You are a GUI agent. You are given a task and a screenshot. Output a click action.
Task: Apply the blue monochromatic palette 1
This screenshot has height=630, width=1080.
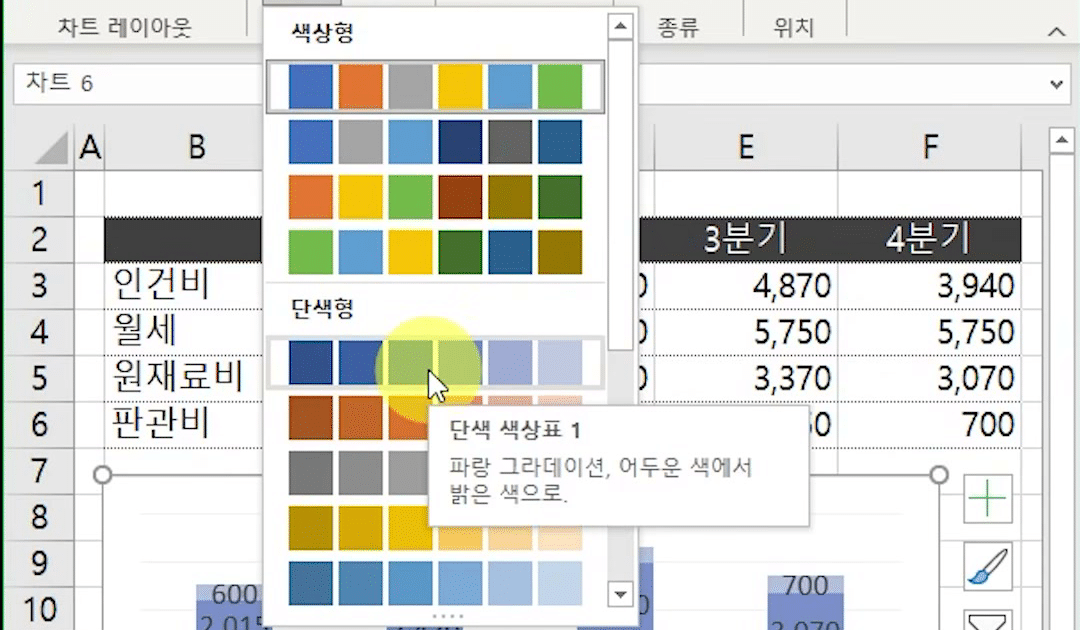[x=435, y=362]
